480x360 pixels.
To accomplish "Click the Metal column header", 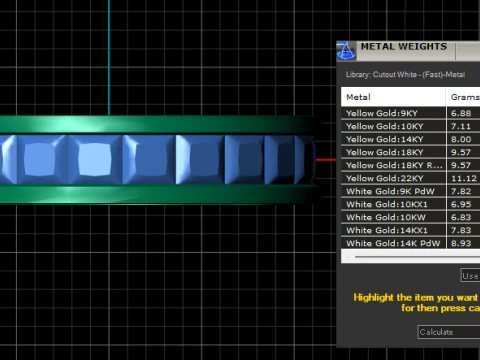I will (393, 97).
